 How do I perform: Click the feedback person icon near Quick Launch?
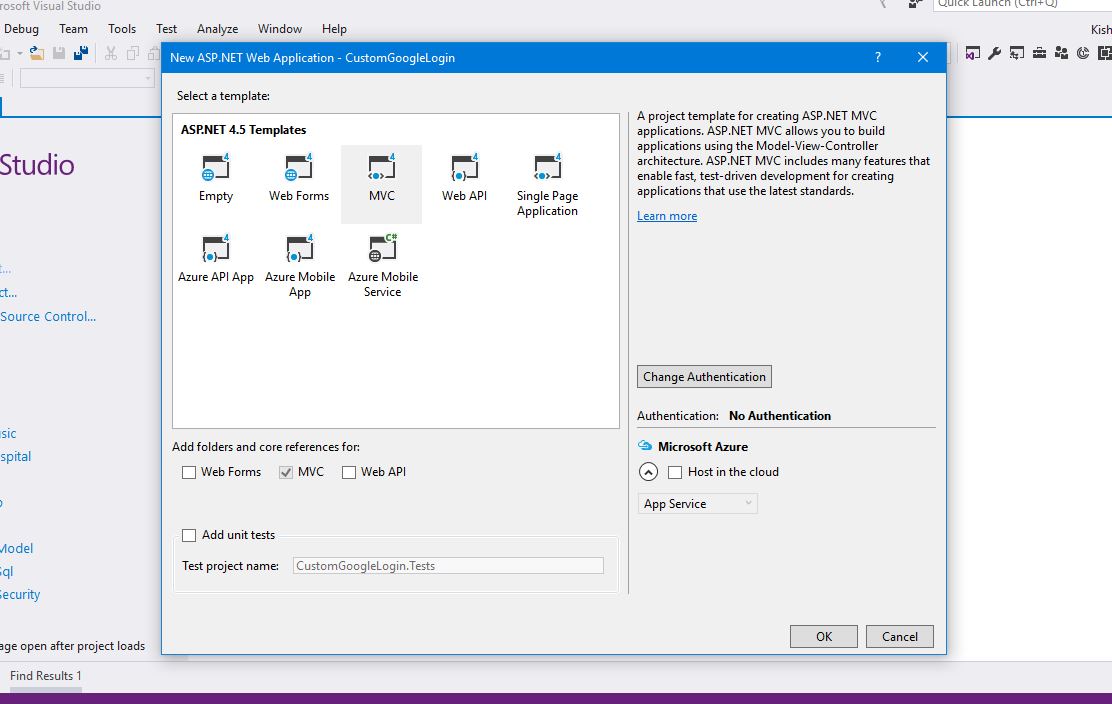click(x=915, y=4)
